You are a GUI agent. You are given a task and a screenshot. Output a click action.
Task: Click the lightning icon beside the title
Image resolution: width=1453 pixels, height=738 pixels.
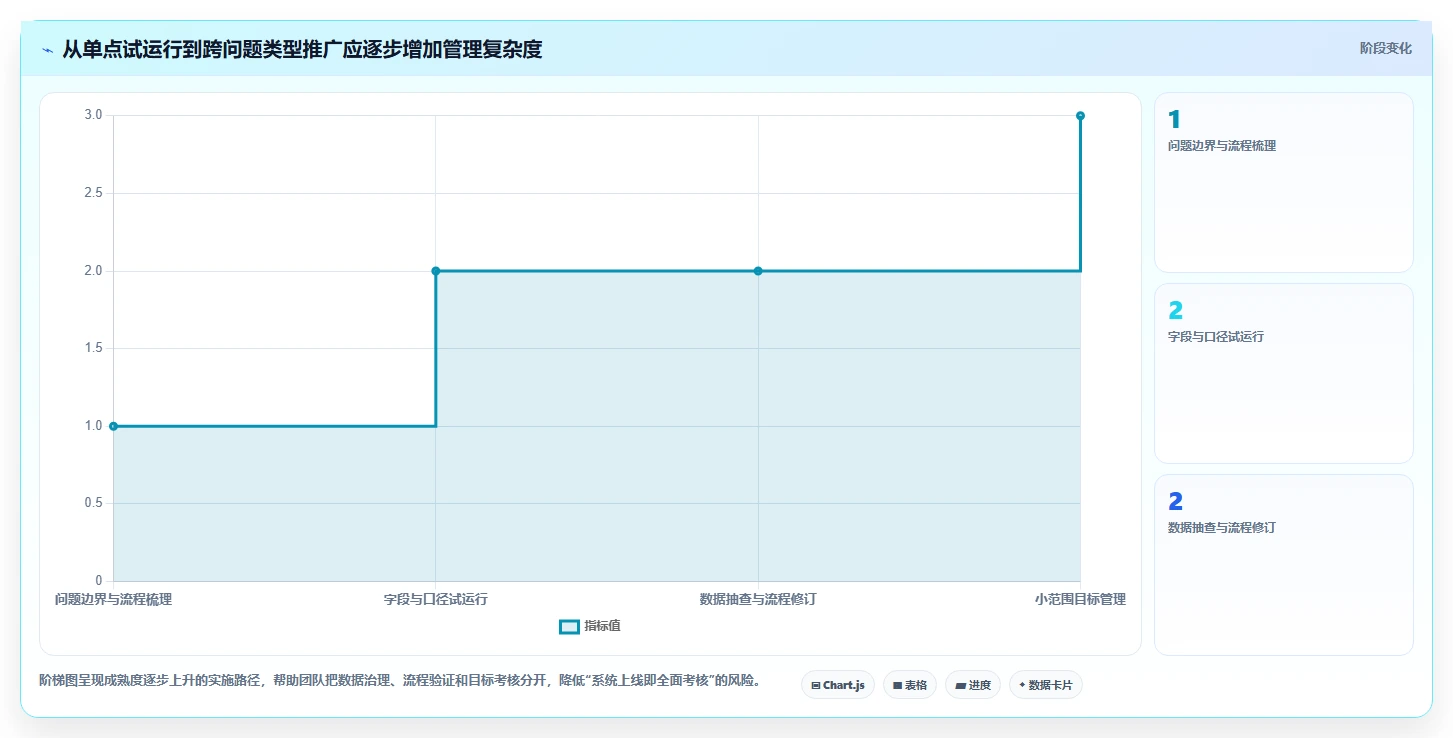point(48,50)
